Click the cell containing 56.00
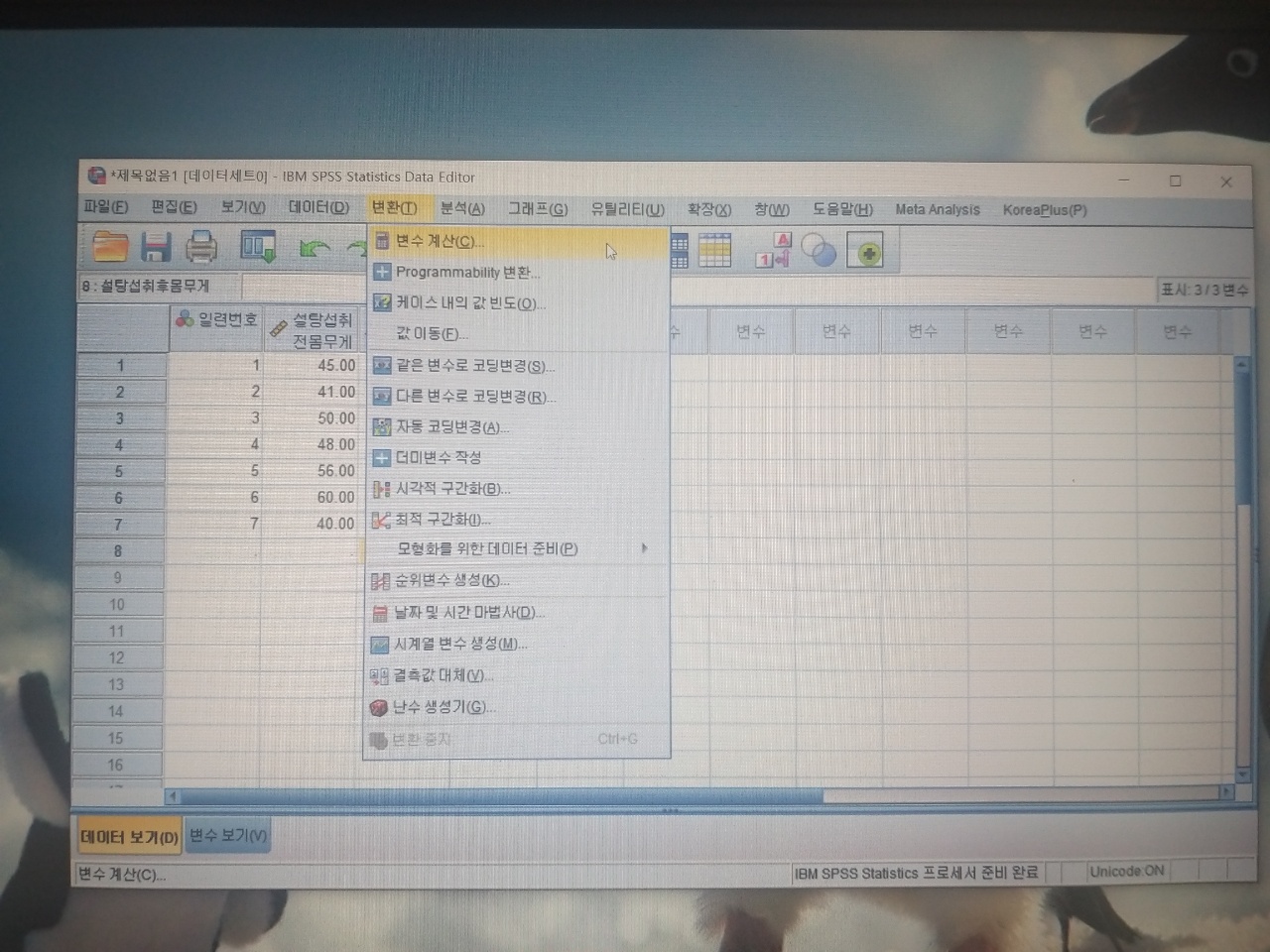Viewport: 1270px width, 952px height. (x=312, y=470)
